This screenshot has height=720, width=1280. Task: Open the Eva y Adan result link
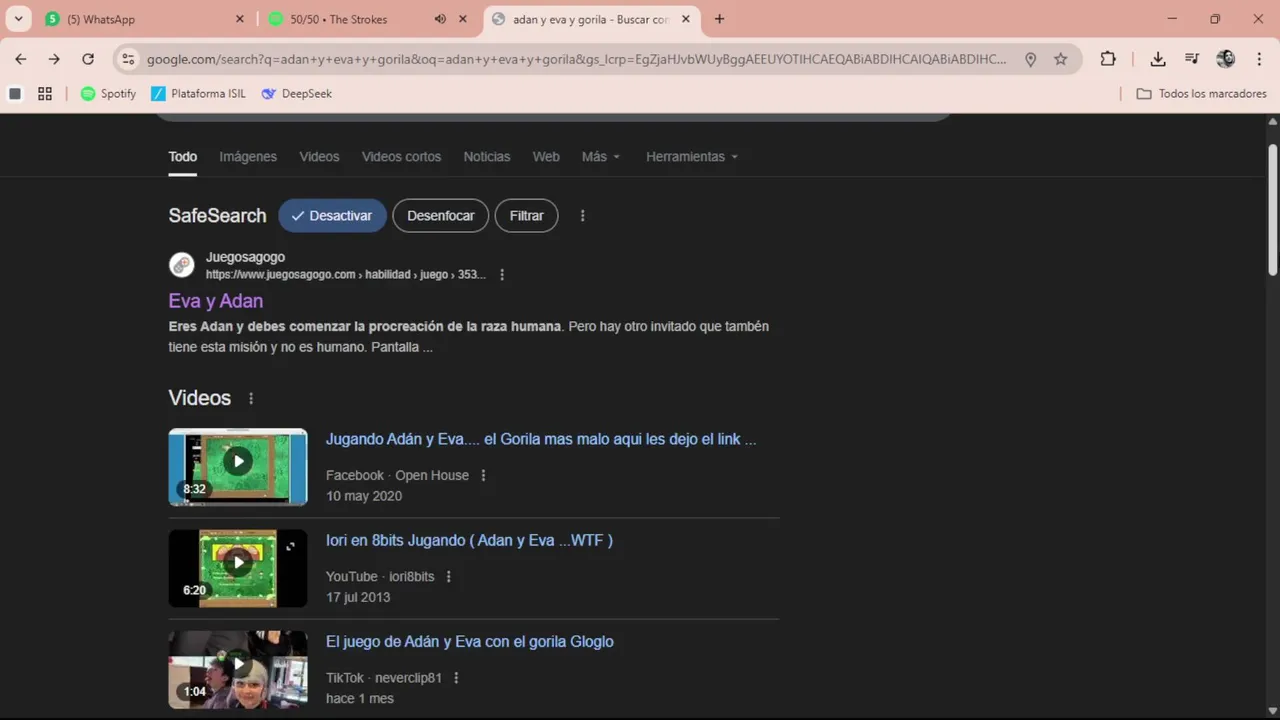pyautogui.click(x=215, y=301)
